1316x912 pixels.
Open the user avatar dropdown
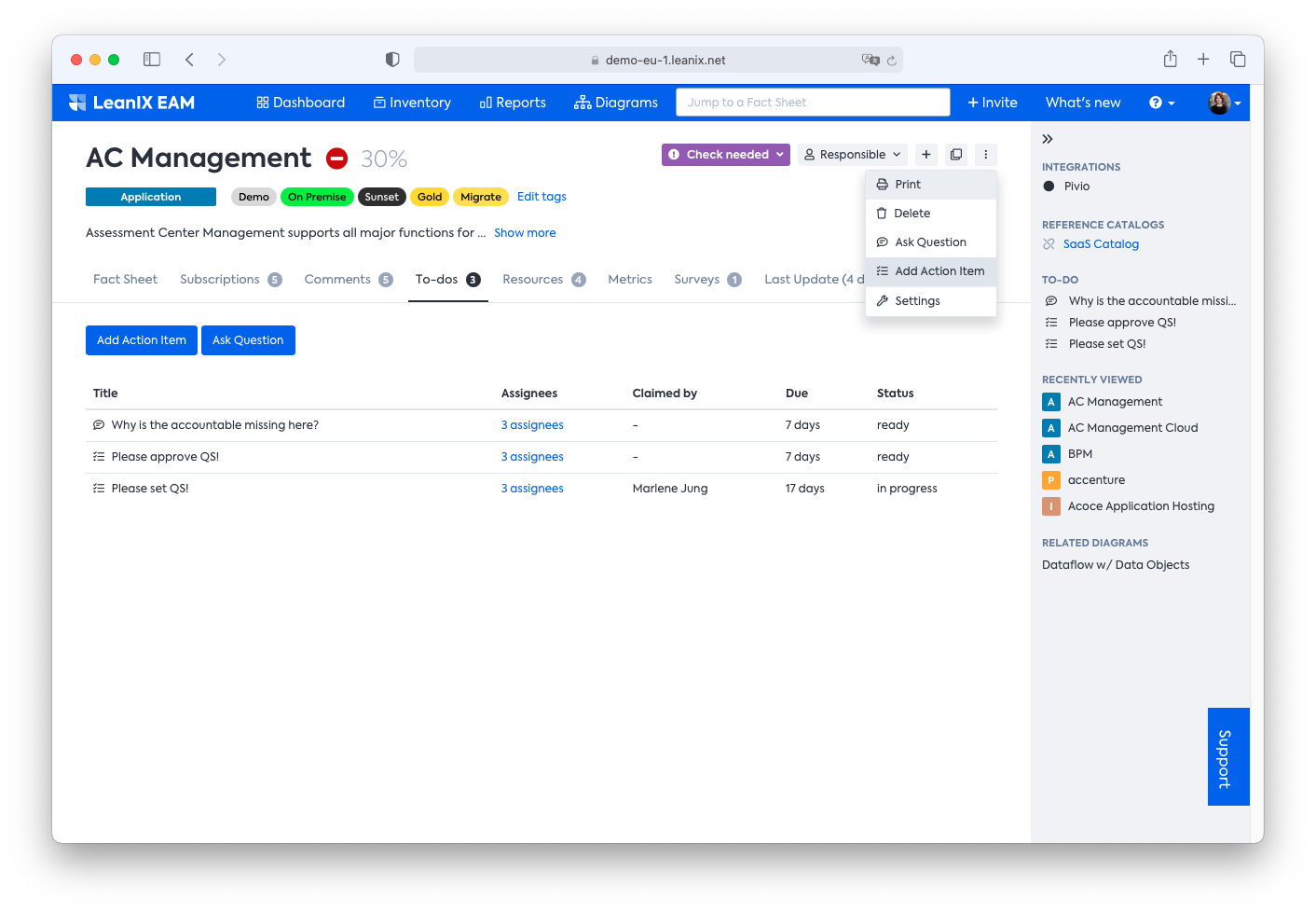1225,103
